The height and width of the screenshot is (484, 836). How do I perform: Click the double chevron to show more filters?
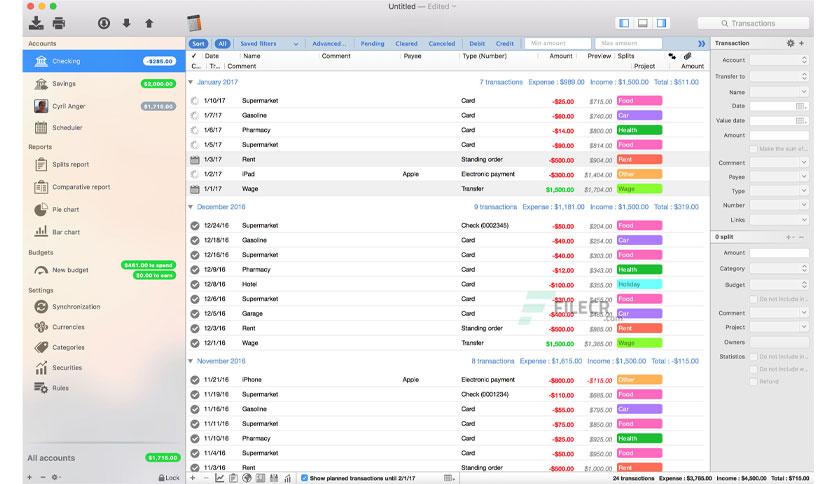coord(702,44)
